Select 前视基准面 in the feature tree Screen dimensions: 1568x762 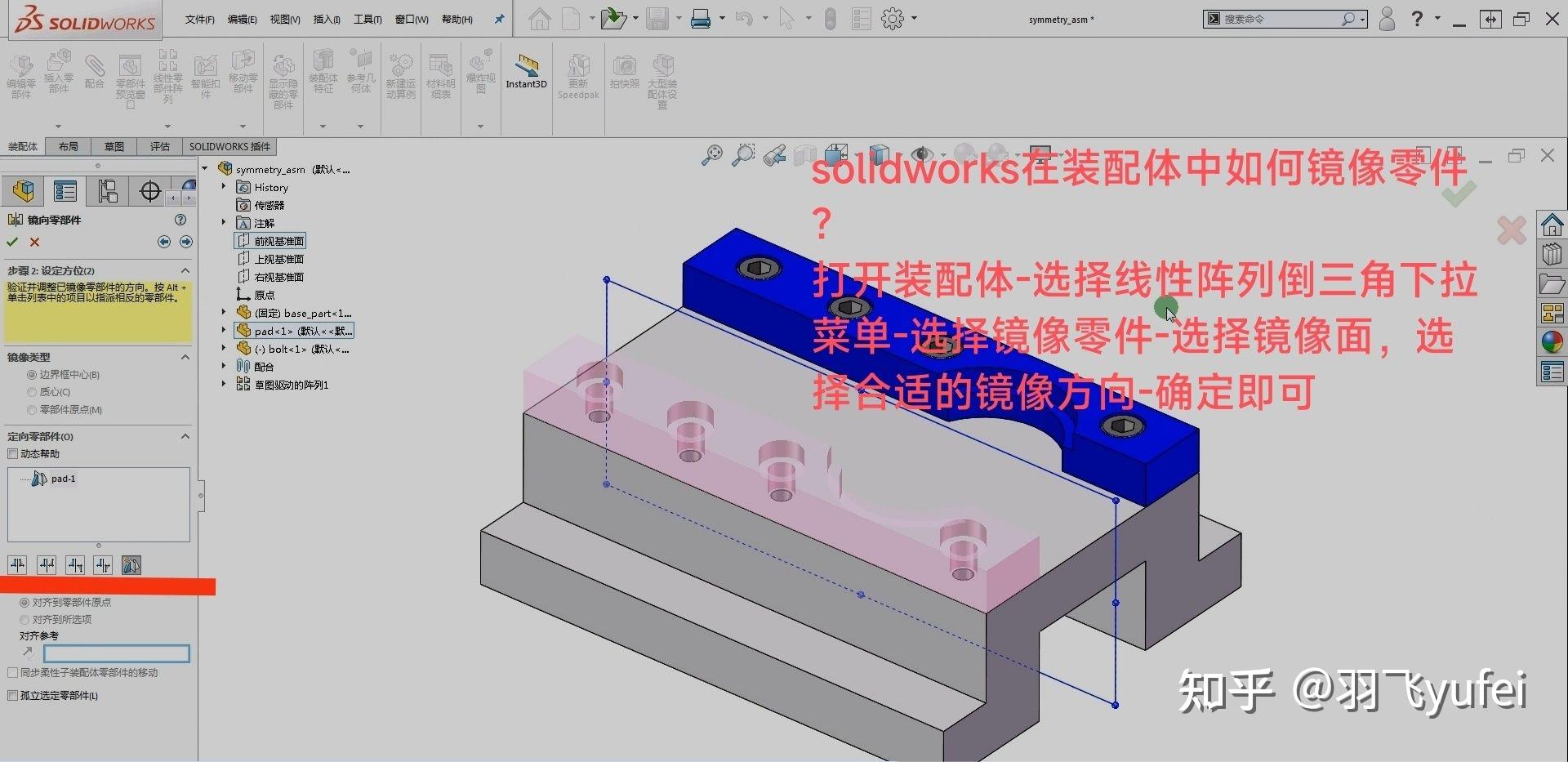click(270, 241)
